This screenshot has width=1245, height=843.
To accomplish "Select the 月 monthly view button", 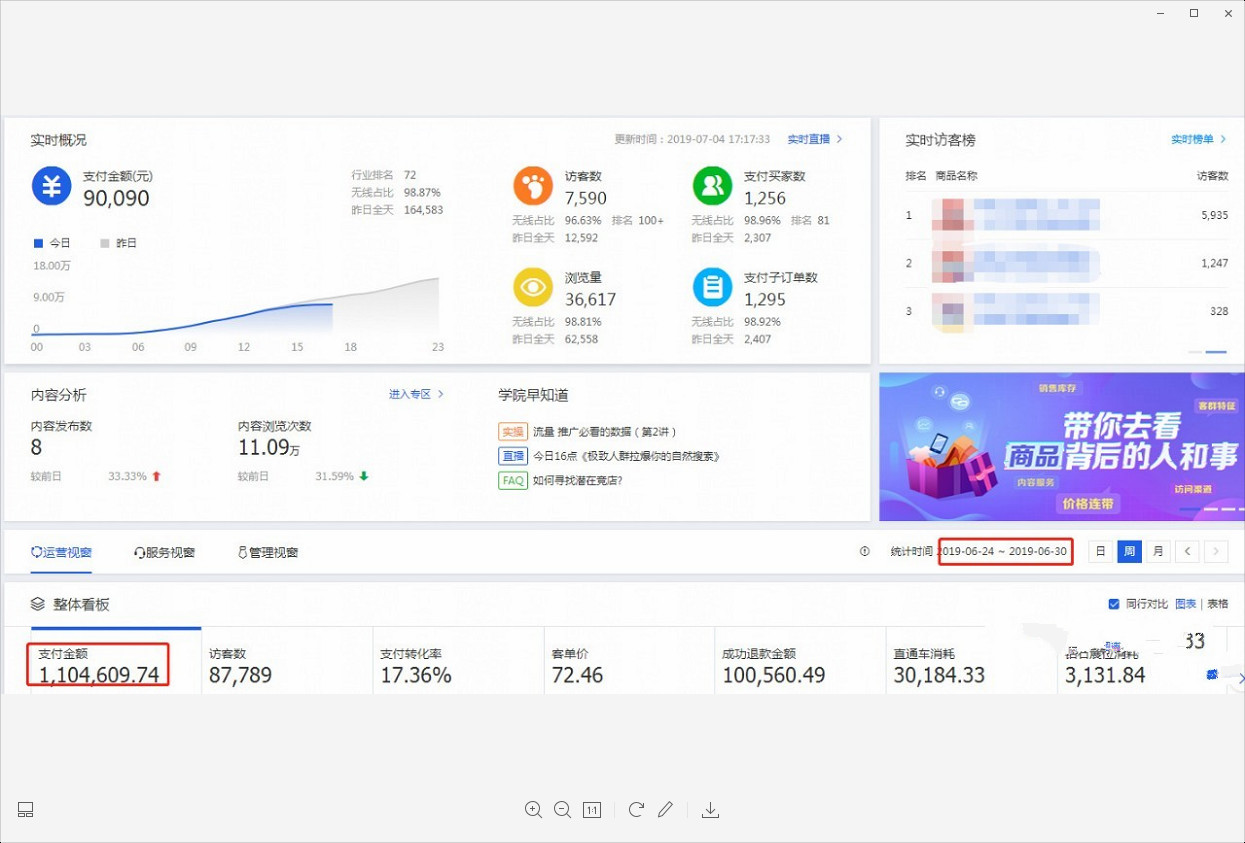I will 1157,551.
